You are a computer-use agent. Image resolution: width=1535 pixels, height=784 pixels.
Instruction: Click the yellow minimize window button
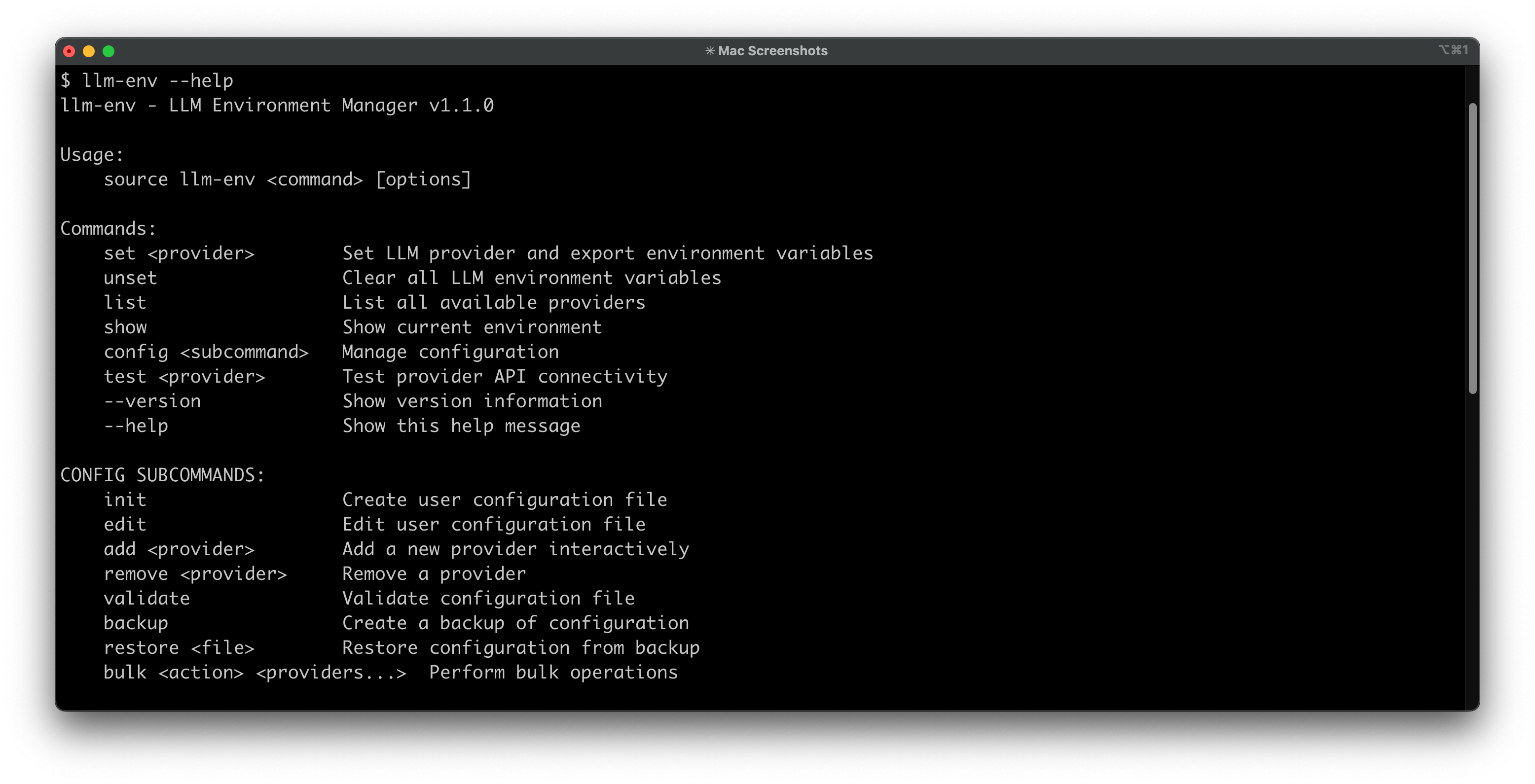[x=89, y=51]
